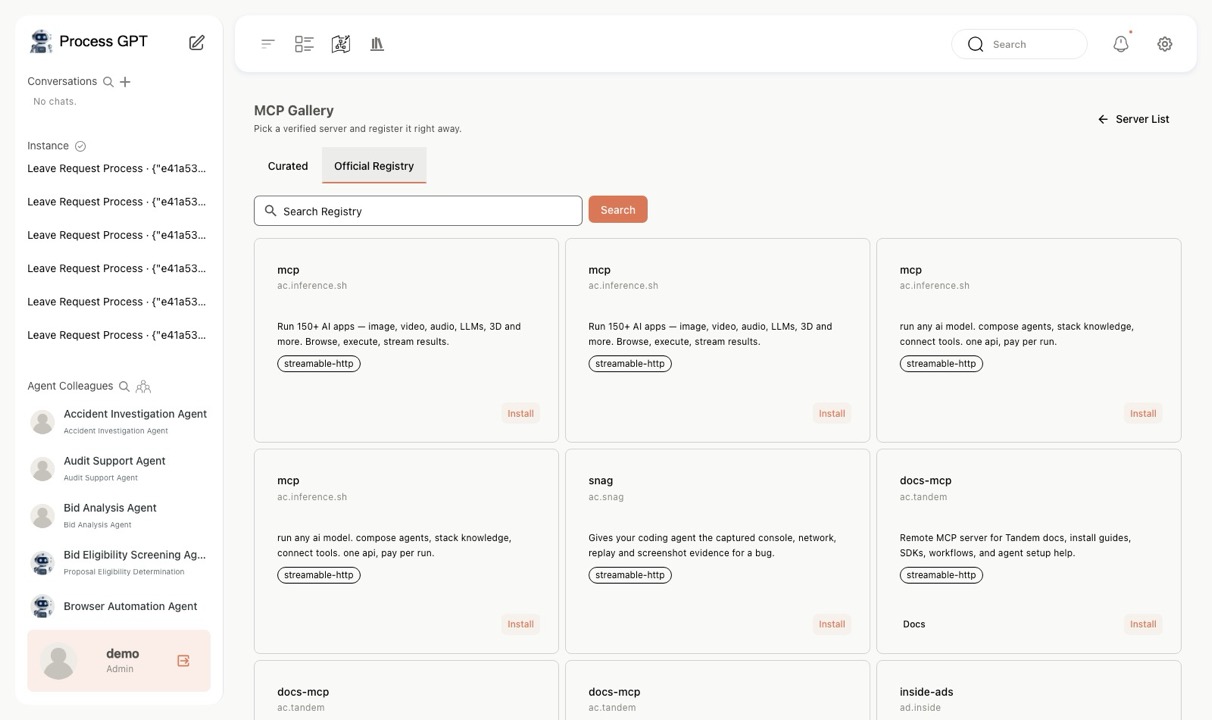Image resolution: width=1212 pixels, height=720 pixels.
Task: Click the Bid Analysis Agent avatar
Action: 42,516
